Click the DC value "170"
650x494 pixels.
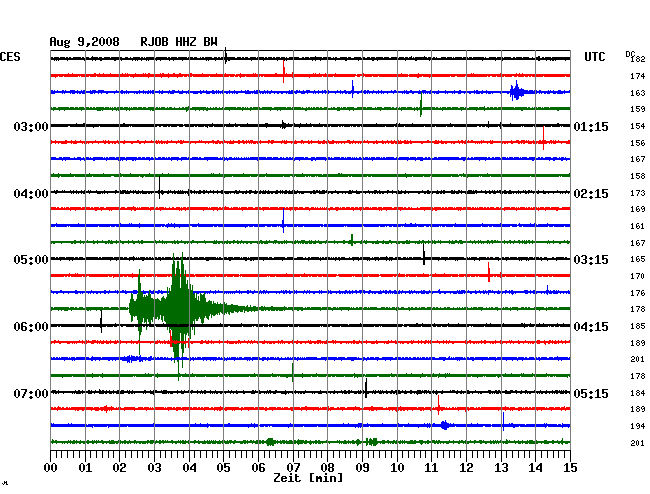point(638,276)
